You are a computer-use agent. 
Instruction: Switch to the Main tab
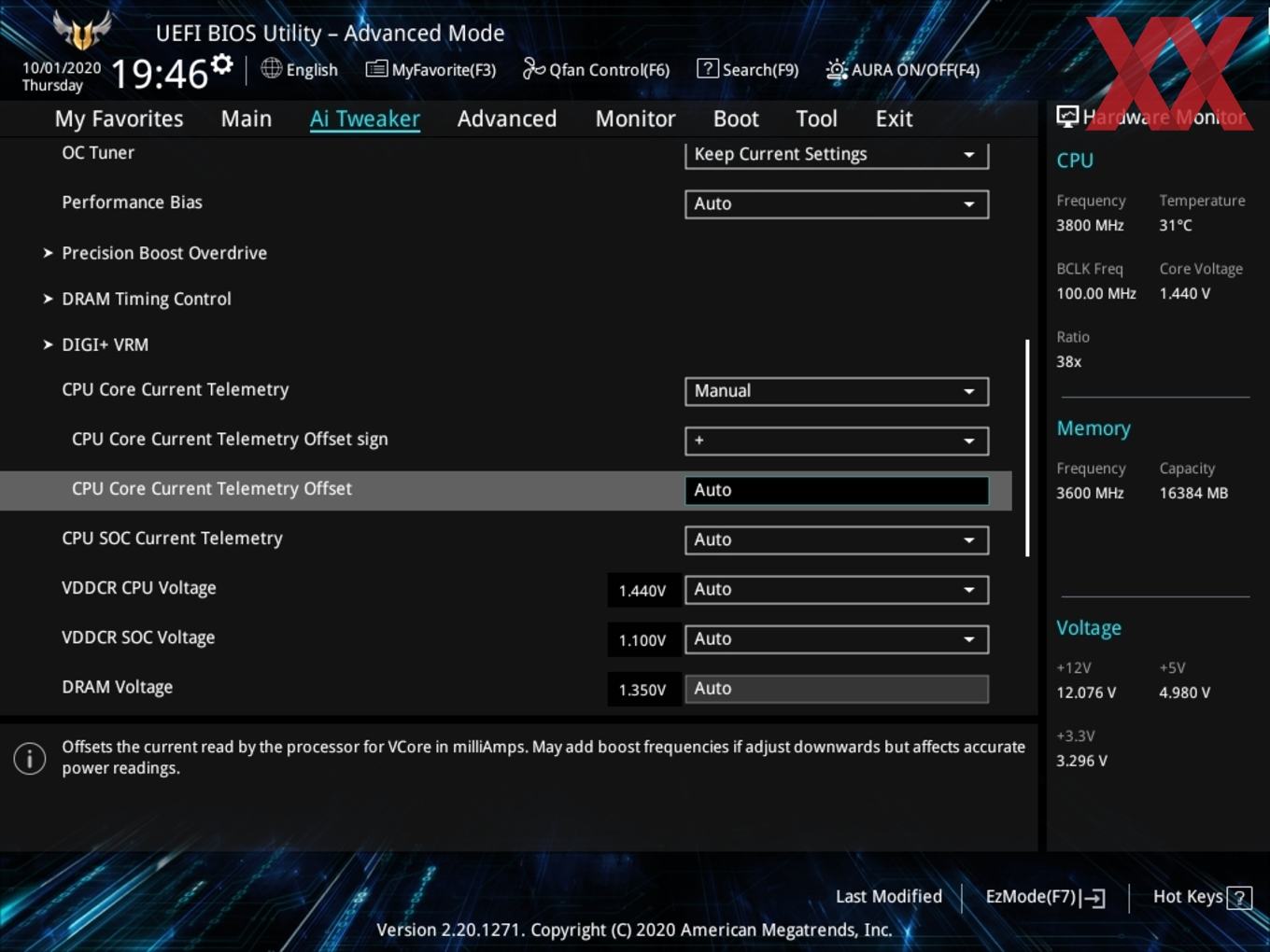tap(247, 119)
